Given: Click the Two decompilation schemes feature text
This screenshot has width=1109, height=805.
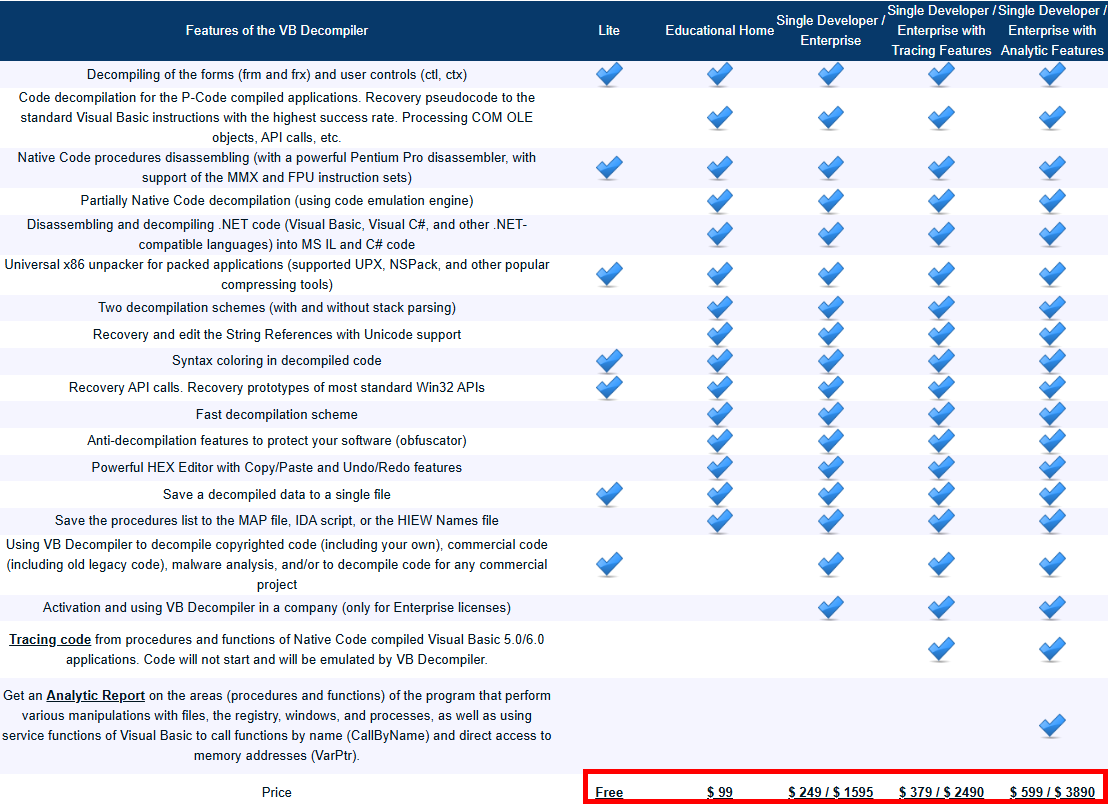Looking at the screenshot, I should point(277,308).
